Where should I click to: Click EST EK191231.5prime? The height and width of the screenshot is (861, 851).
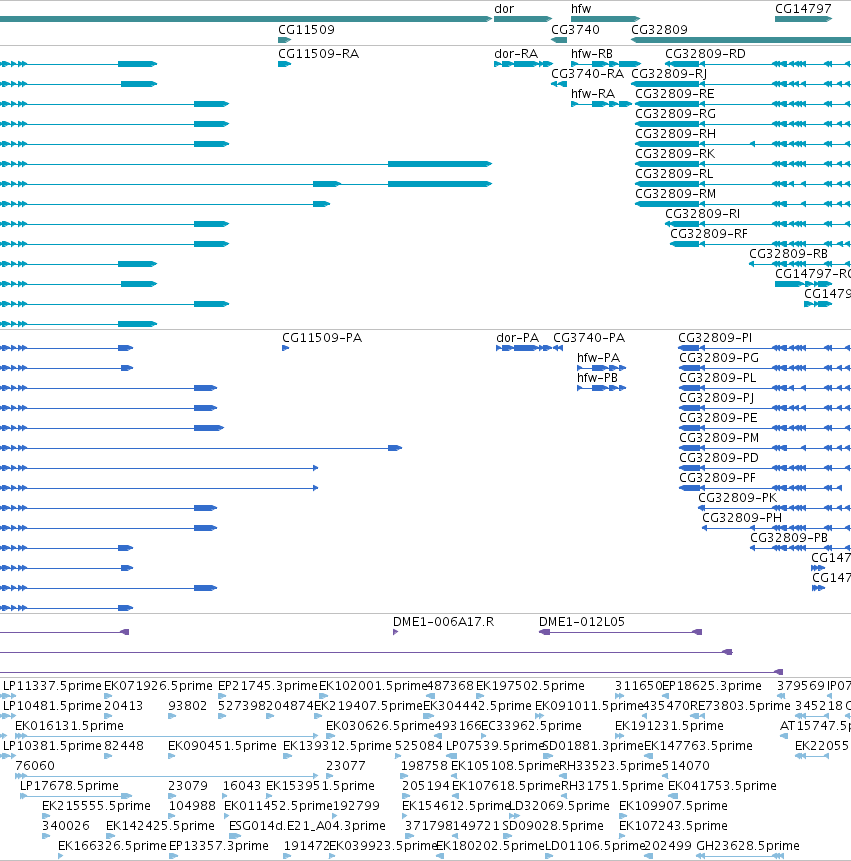(x=669, y=726)
